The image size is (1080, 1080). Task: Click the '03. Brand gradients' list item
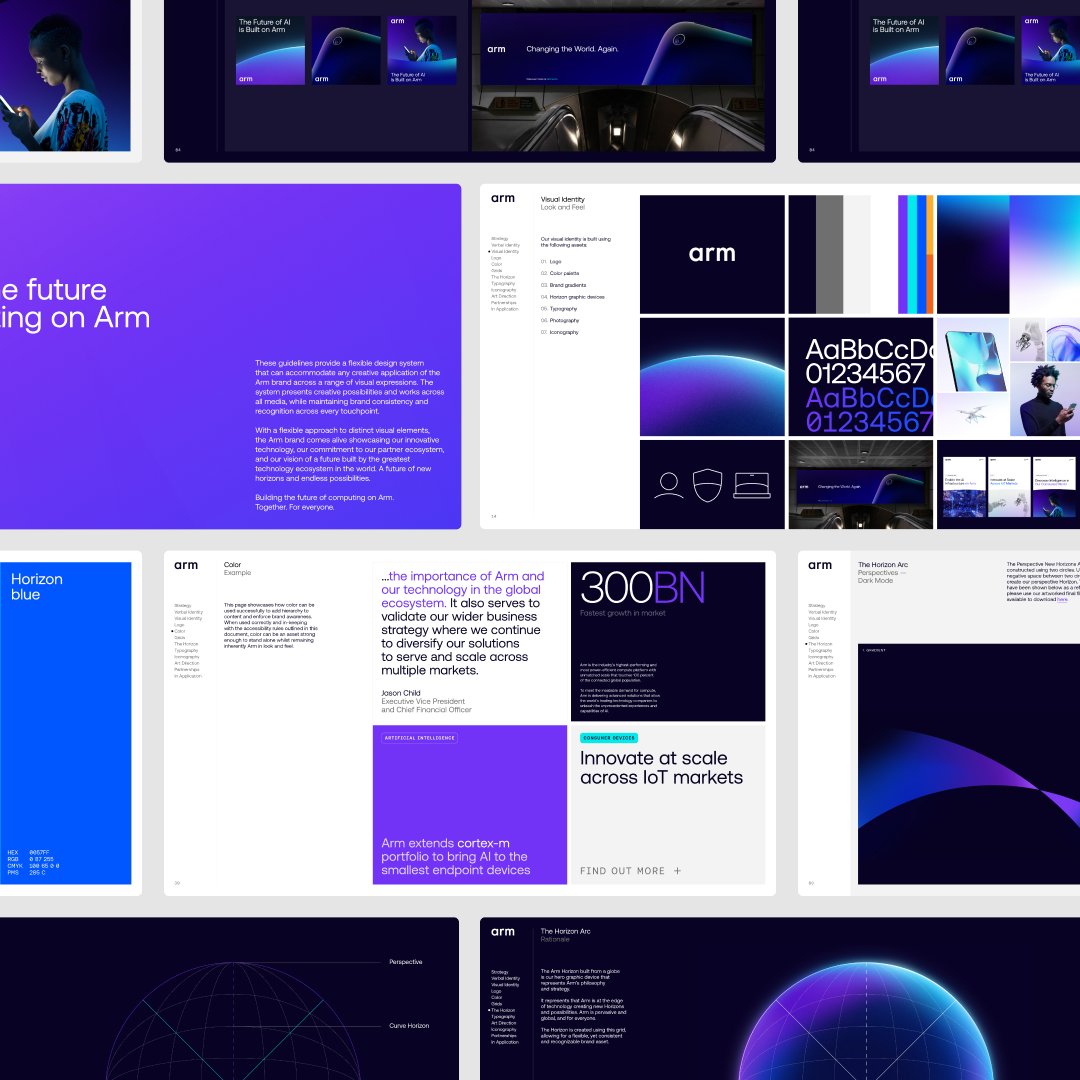(563, 285)
